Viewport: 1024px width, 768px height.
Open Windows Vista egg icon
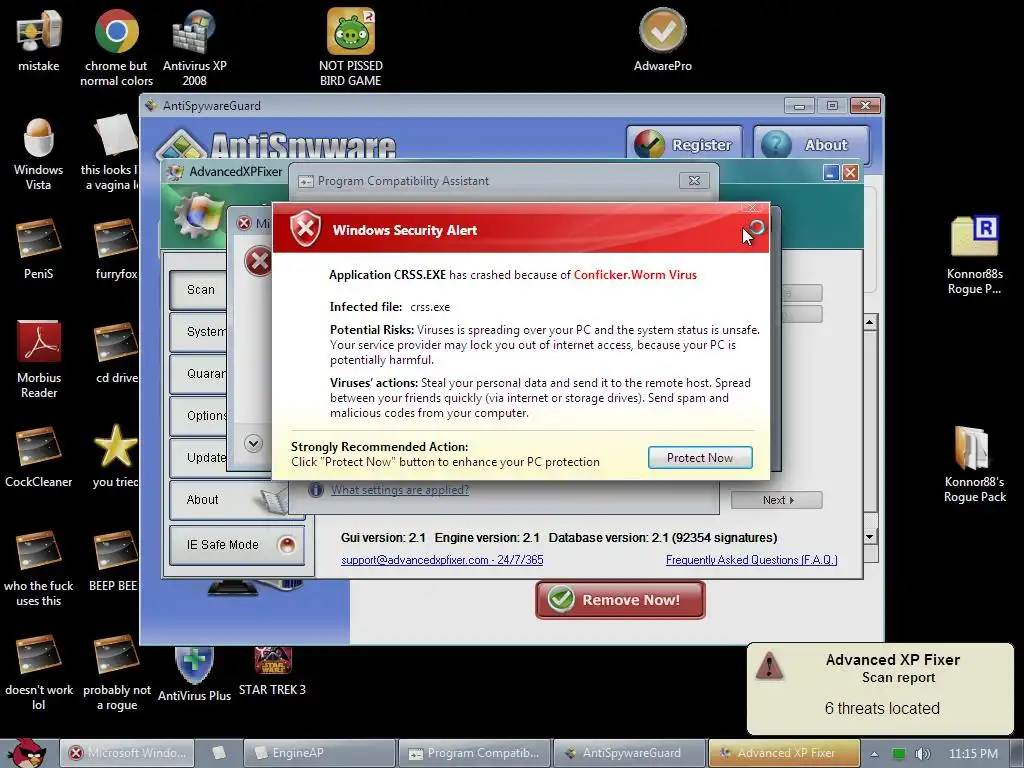click(x=39, y=154)
